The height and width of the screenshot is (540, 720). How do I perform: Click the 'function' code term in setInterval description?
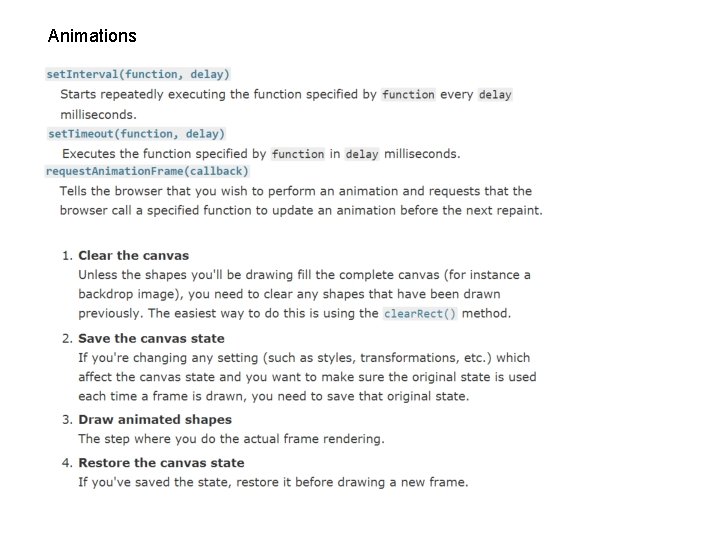click(408, 95)
